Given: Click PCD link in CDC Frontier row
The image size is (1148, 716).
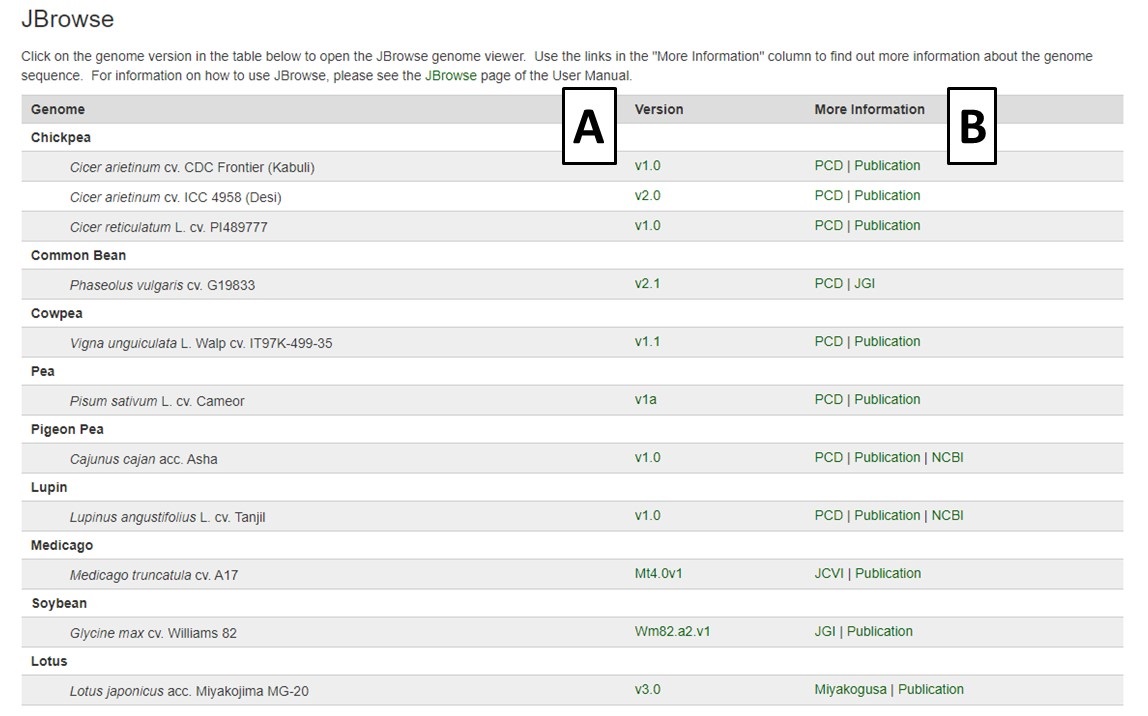Looking at the screenshot, I should 829,165.
